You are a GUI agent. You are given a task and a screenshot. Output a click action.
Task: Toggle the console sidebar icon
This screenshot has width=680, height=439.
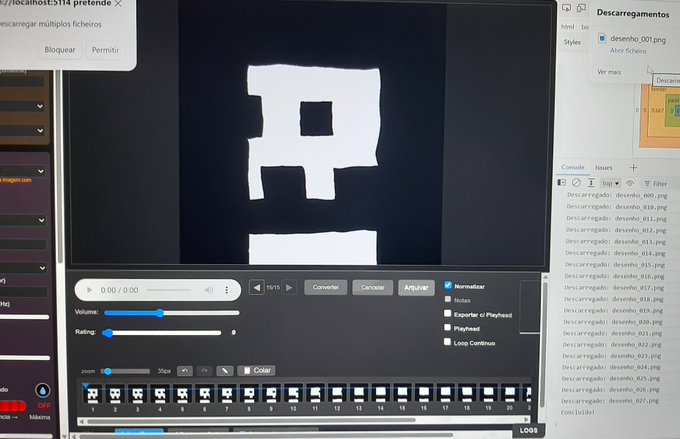tap(561, 183)
